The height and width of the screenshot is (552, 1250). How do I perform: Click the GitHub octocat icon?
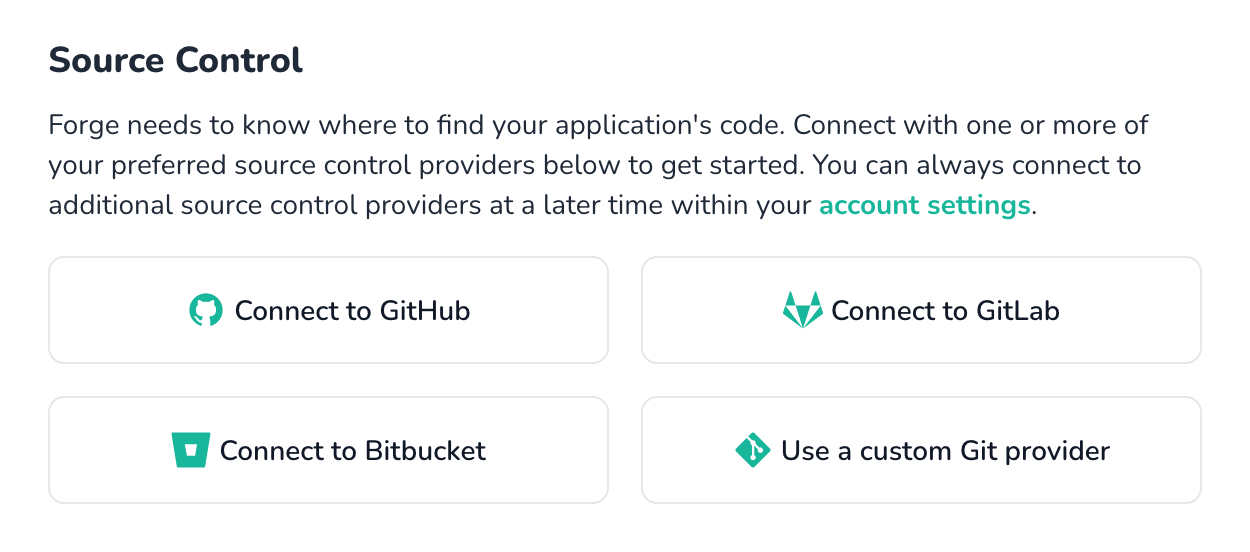coord(205,310)
